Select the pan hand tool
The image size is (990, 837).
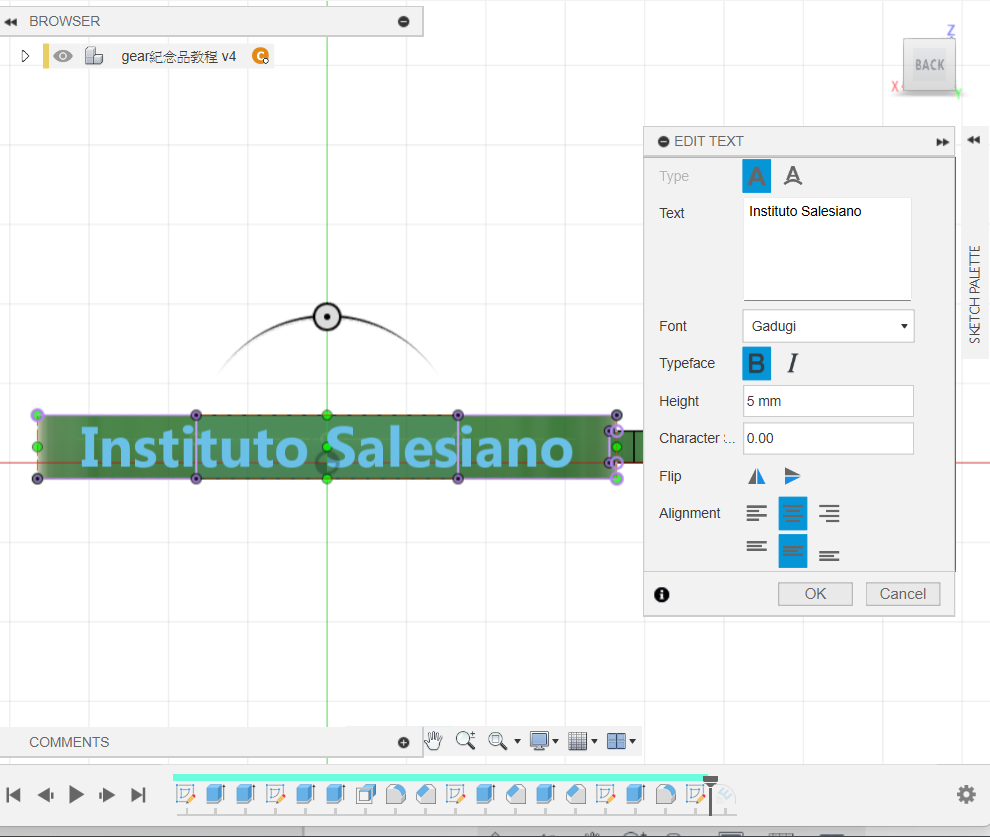(433, 740)
